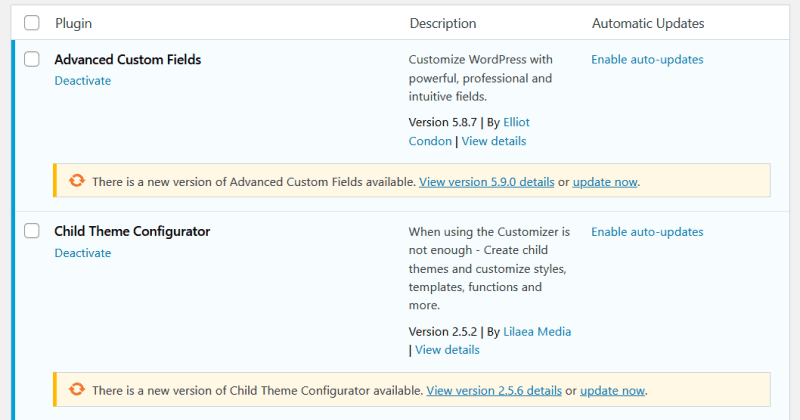
Task: Deactivate the Child Theme Configurator plugin
Action: [x=83, y=253]
